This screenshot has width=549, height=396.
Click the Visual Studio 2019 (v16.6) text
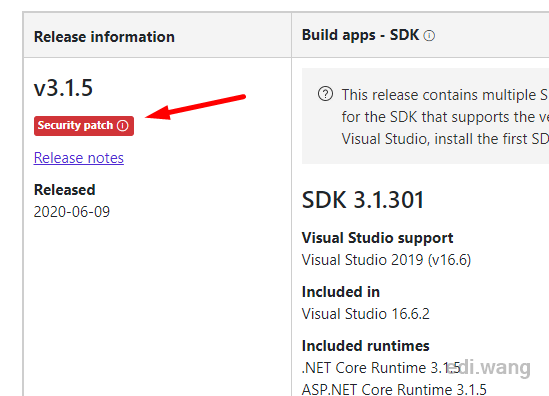click(x=387, y=260)
